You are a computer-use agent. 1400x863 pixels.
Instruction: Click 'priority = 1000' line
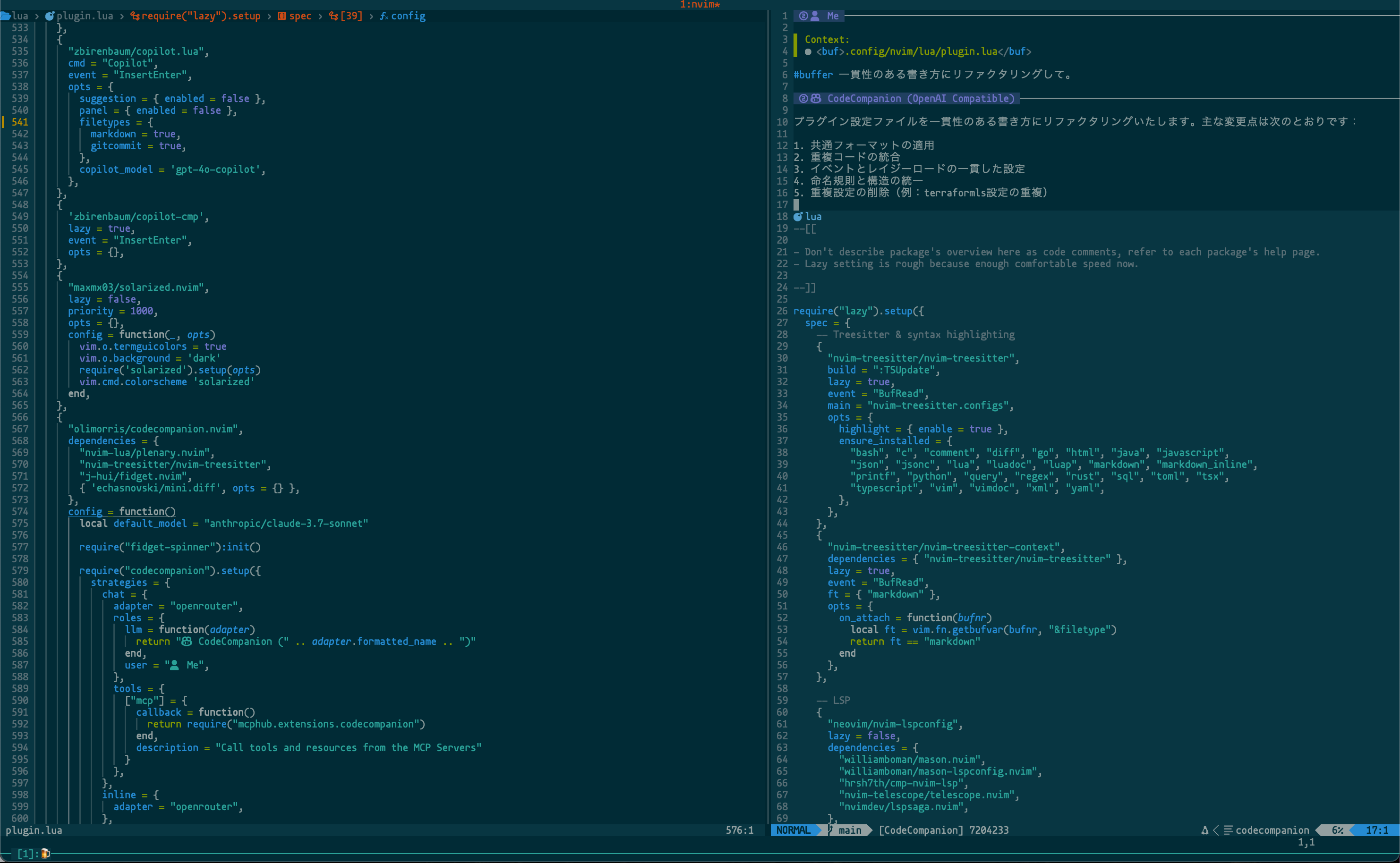point(112,311)
